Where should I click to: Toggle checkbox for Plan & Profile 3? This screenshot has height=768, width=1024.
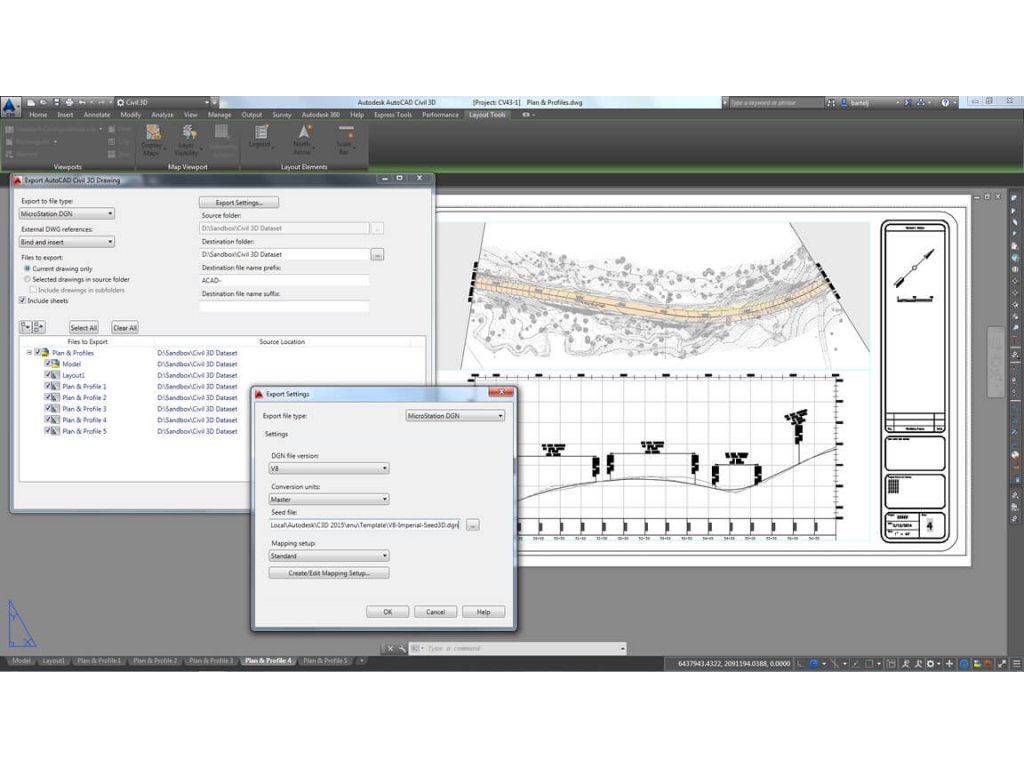(x=48, y=408)
